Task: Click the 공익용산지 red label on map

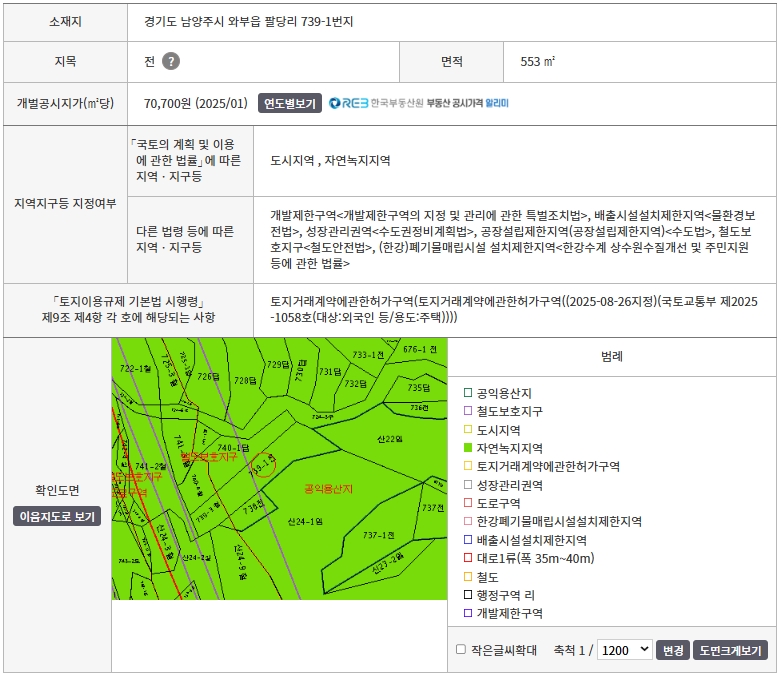Action: [x=328, y=489]
